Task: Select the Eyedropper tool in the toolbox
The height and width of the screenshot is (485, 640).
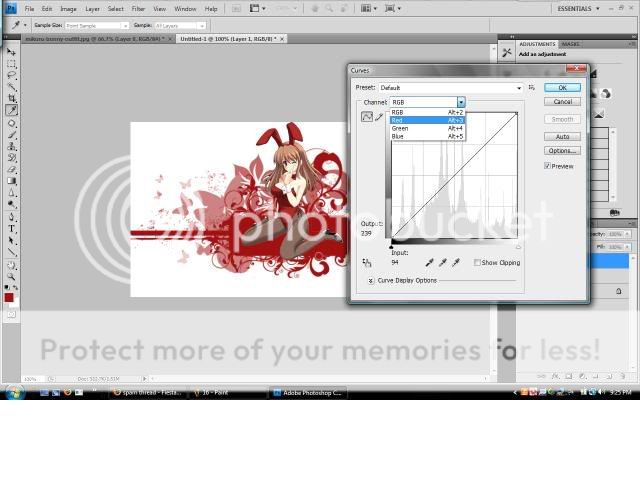Action: pos(11,110)
